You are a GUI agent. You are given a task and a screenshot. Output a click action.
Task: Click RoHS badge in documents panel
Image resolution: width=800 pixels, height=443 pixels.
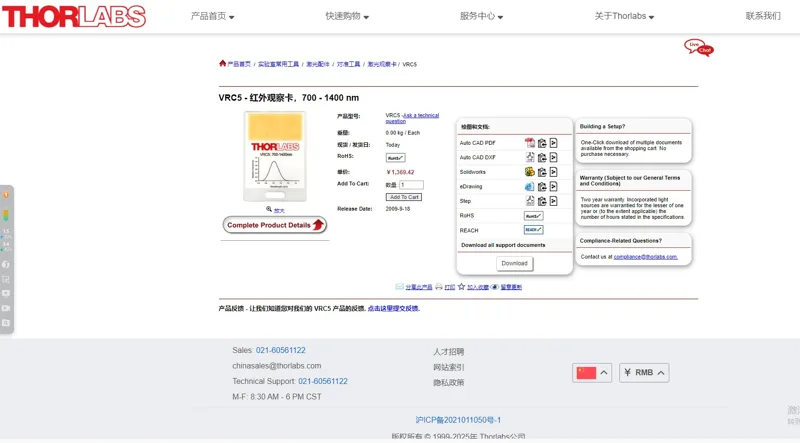[533, 216]
